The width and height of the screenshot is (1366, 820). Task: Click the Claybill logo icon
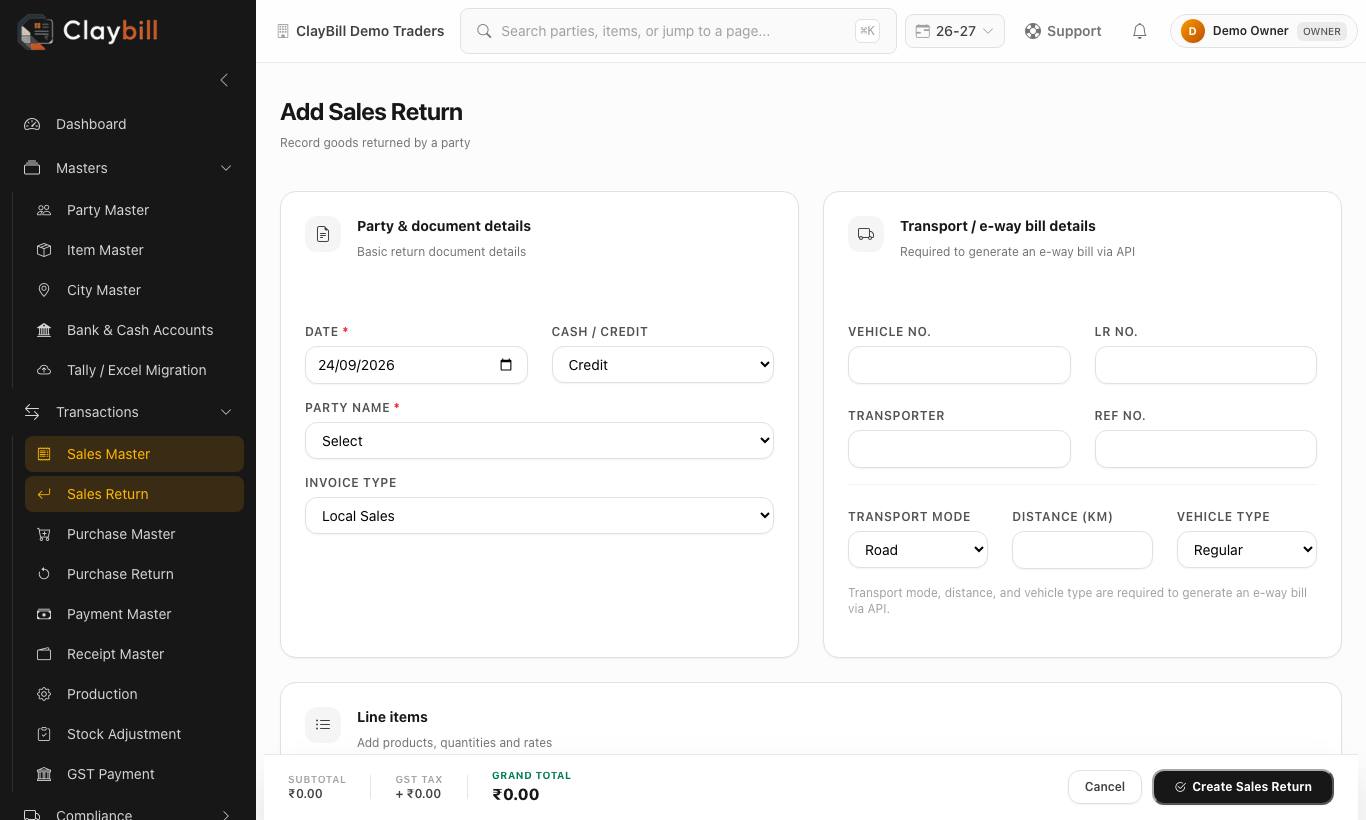coord(35,31)
